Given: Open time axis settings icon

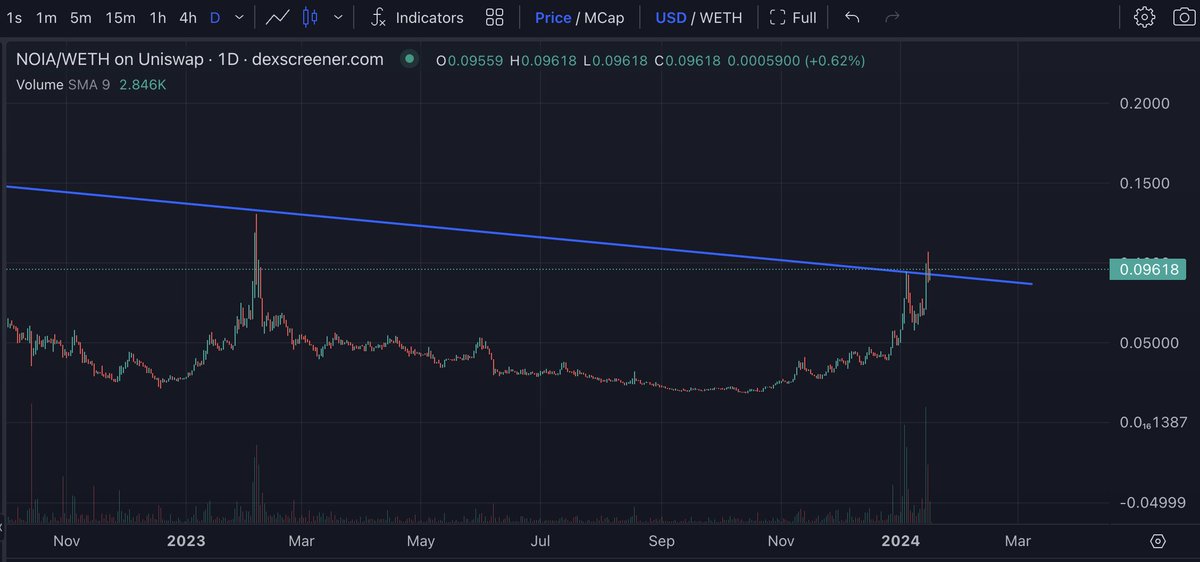Looking at the screenshot, I should tap(1157, 541).
